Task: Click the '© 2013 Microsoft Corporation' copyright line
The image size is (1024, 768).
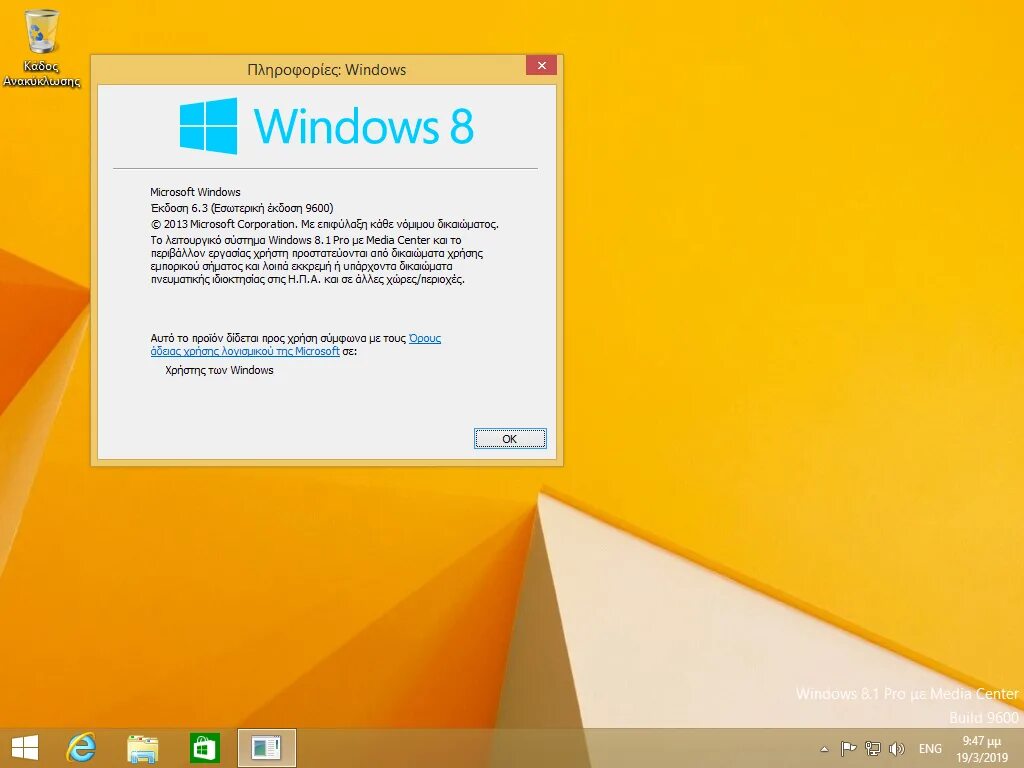Action: coord(325,224)
